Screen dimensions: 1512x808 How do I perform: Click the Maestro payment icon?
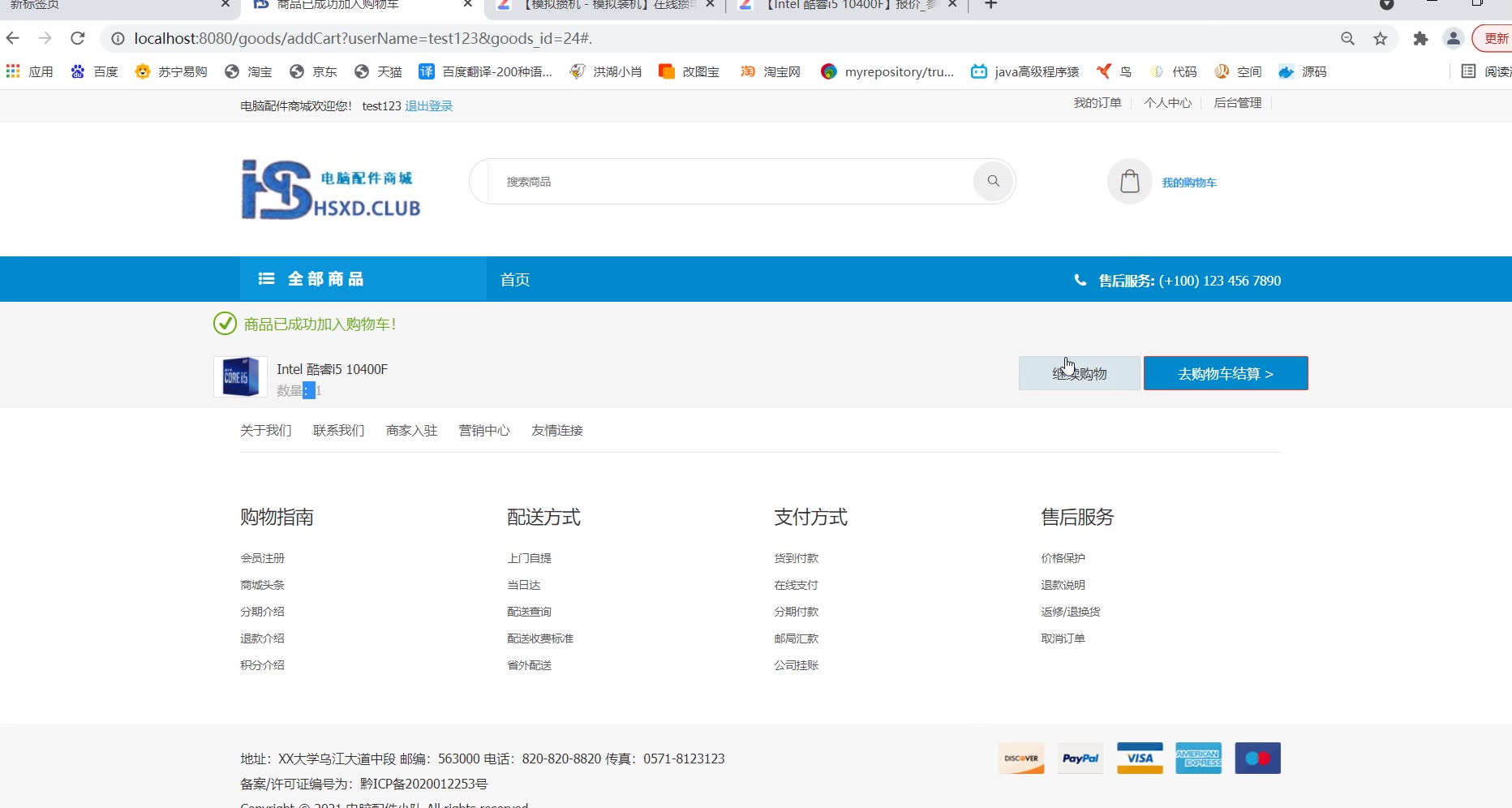click(1258, 759)
